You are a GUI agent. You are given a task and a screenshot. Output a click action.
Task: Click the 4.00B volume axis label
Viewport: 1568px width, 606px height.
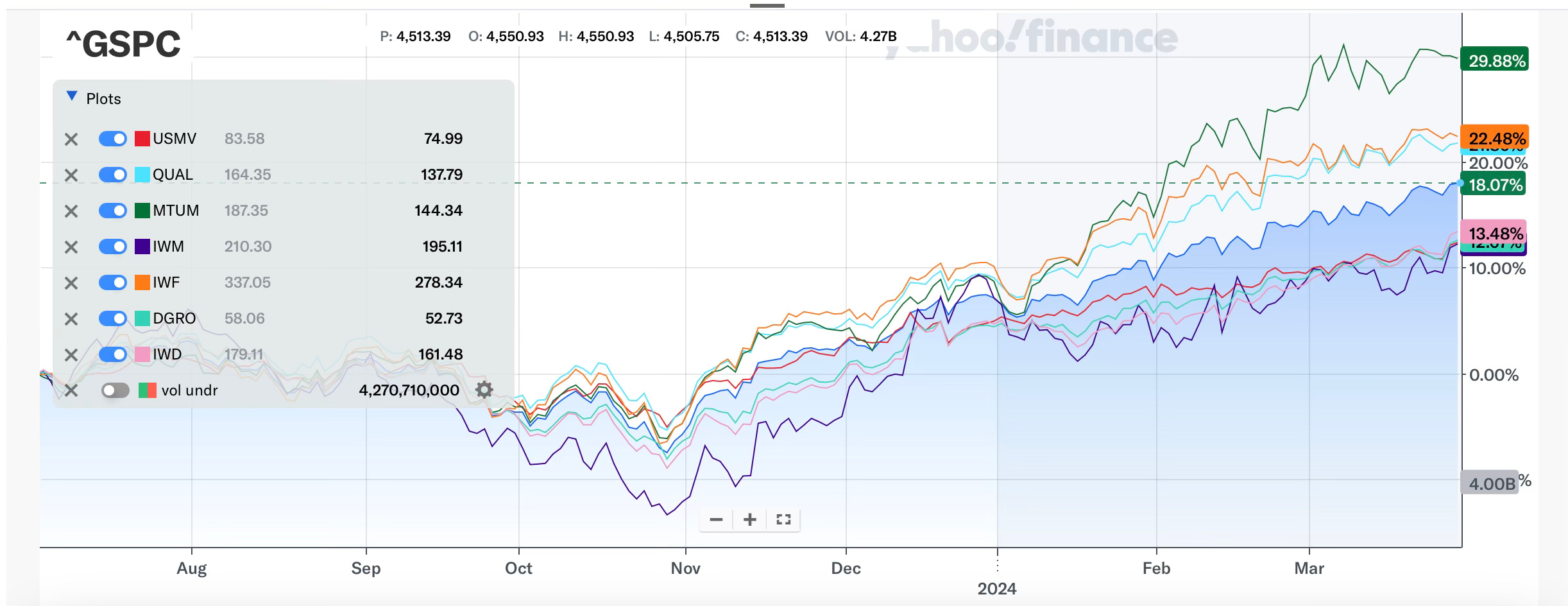point(1491,483)
